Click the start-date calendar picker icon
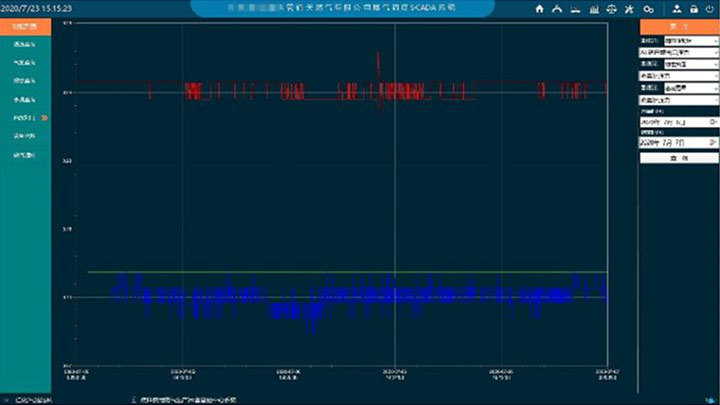This screenshot has height=405, width=720. point(713,122)
